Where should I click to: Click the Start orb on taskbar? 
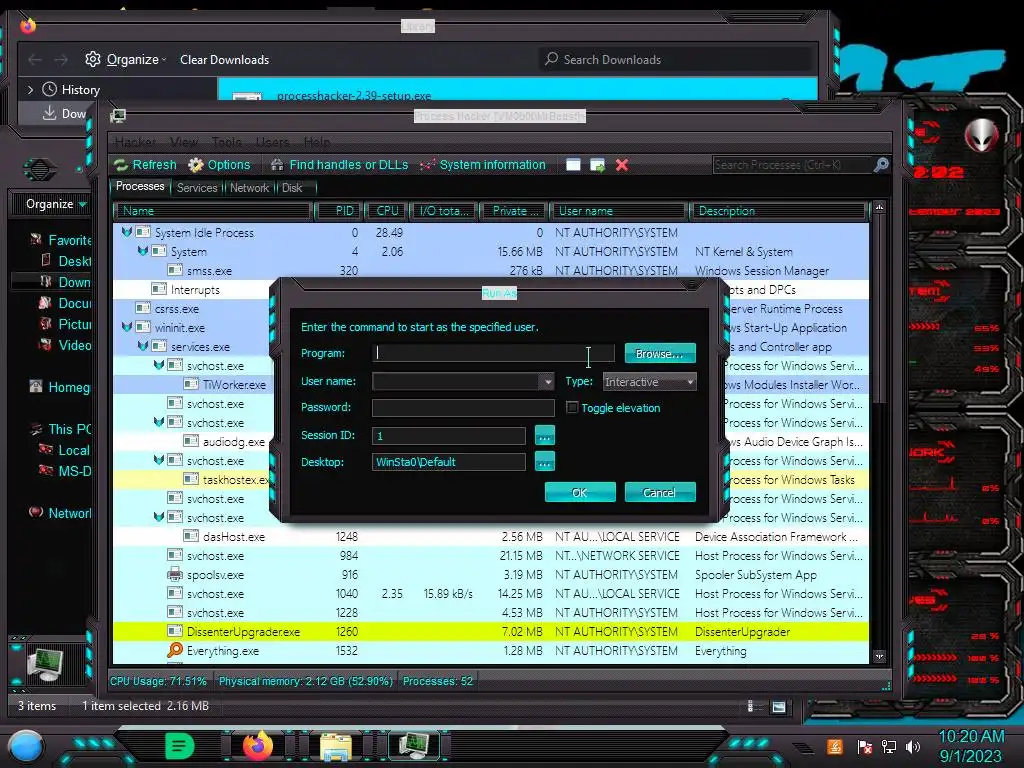click(26, 746)
